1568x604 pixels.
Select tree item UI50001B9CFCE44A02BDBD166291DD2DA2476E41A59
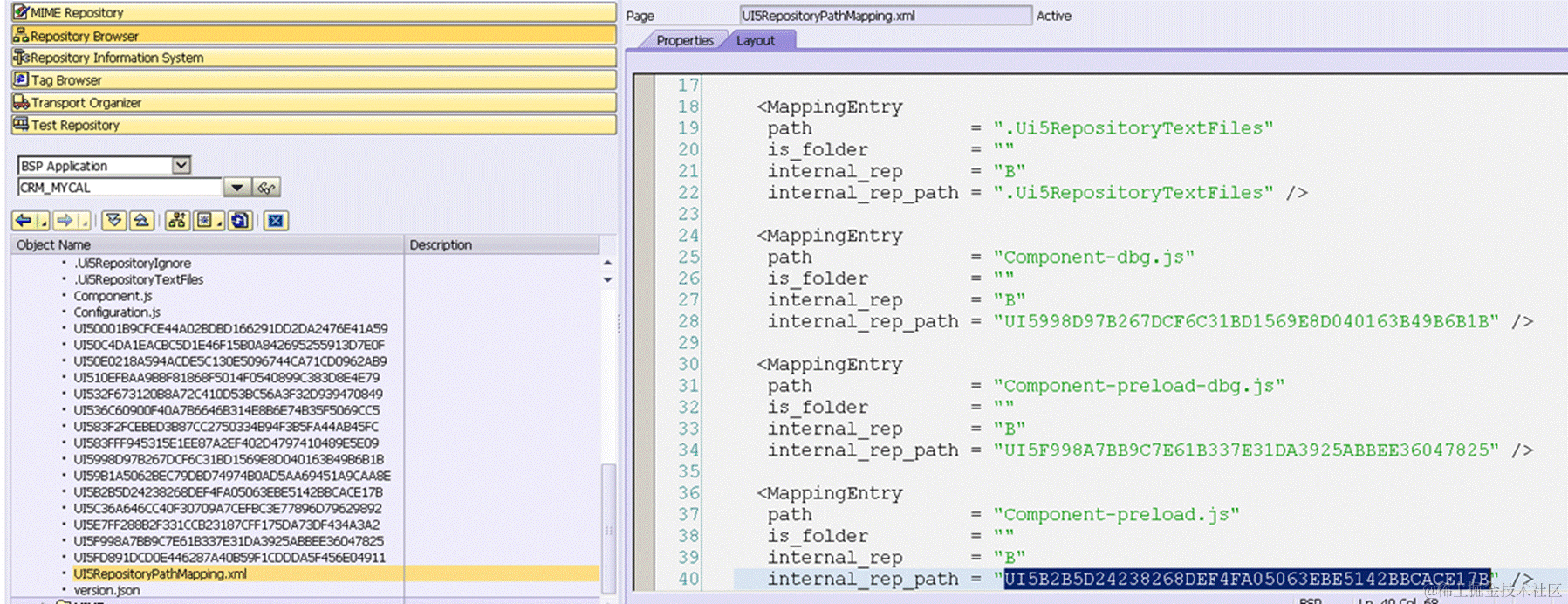pyautogui.click(x=230, y=328)
